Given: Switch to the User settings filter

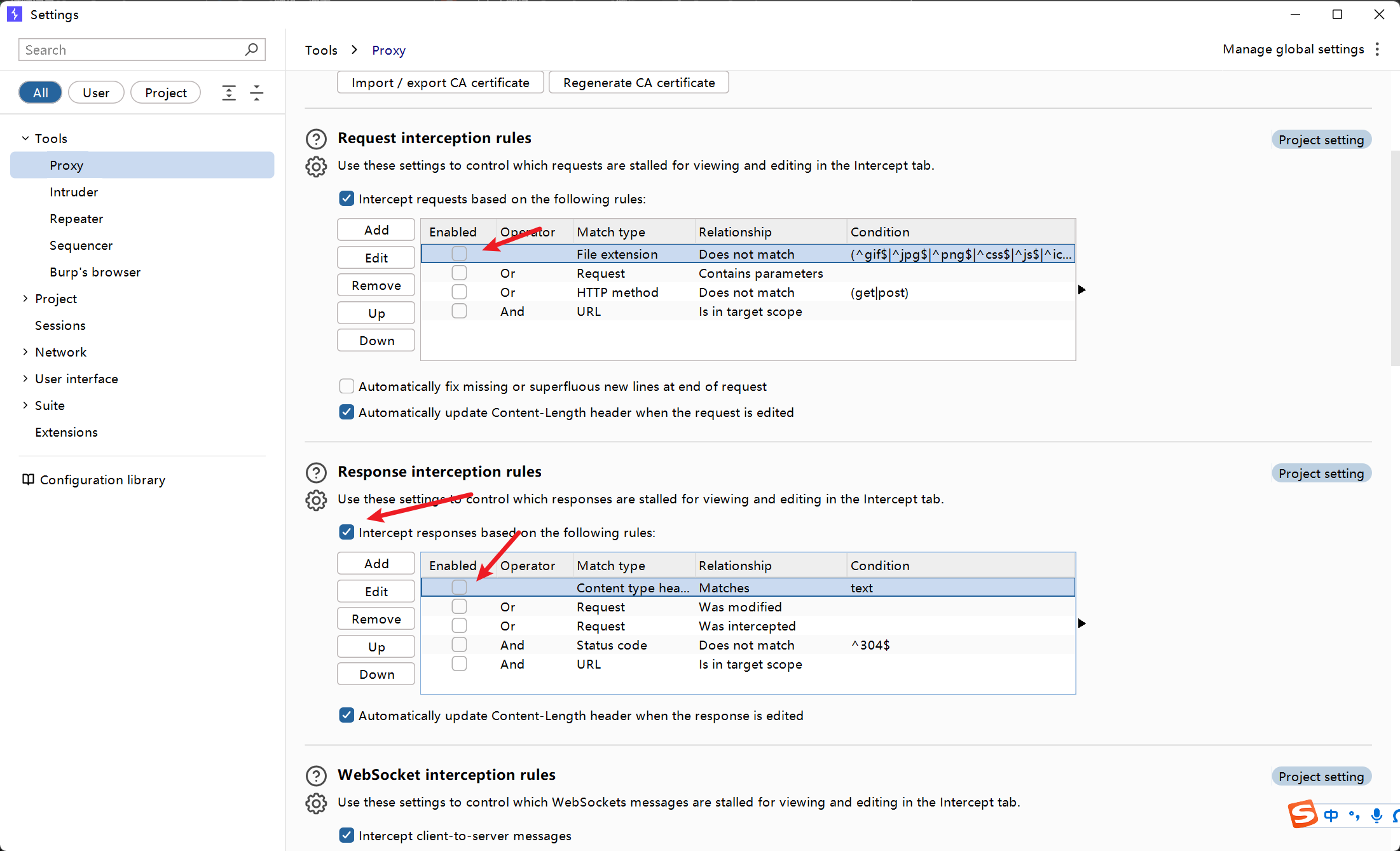Looking at the screenshot, I should [x=96, y=93].
